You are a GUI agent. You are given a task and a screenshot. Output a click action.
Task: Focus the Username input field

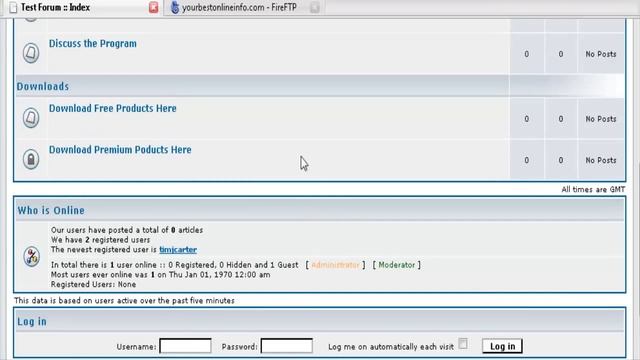click(185, 346)
